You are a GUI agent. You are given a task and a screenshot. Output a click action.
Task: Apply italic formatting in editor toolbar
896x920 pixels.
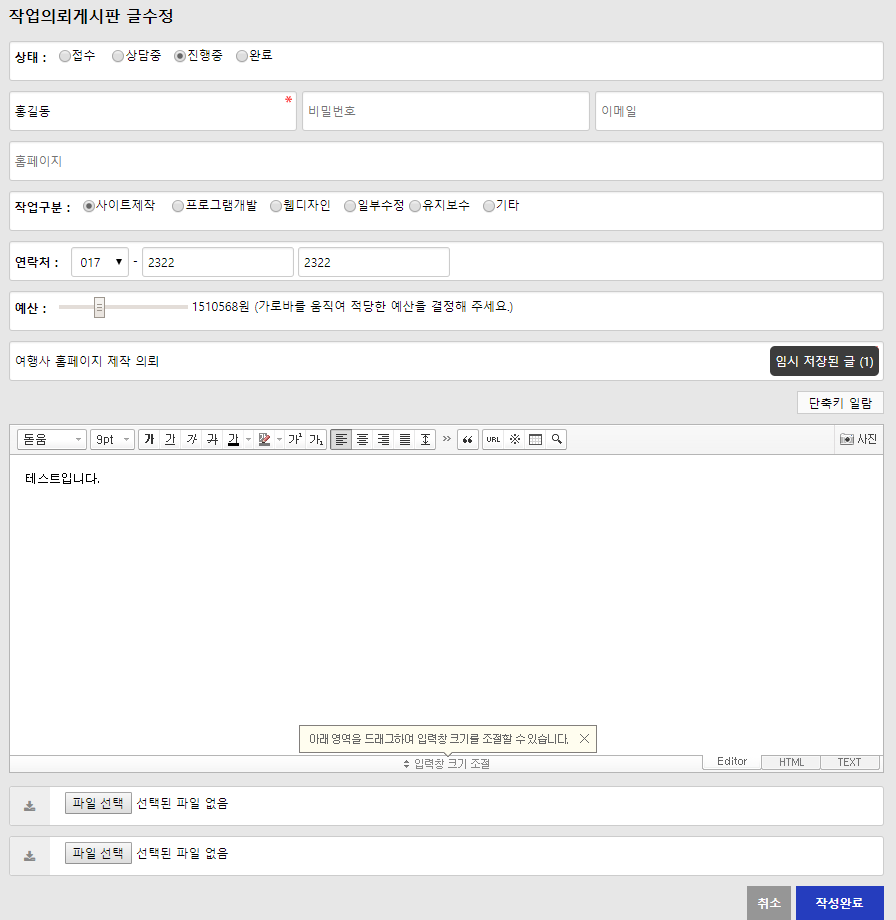pos(191,439)
